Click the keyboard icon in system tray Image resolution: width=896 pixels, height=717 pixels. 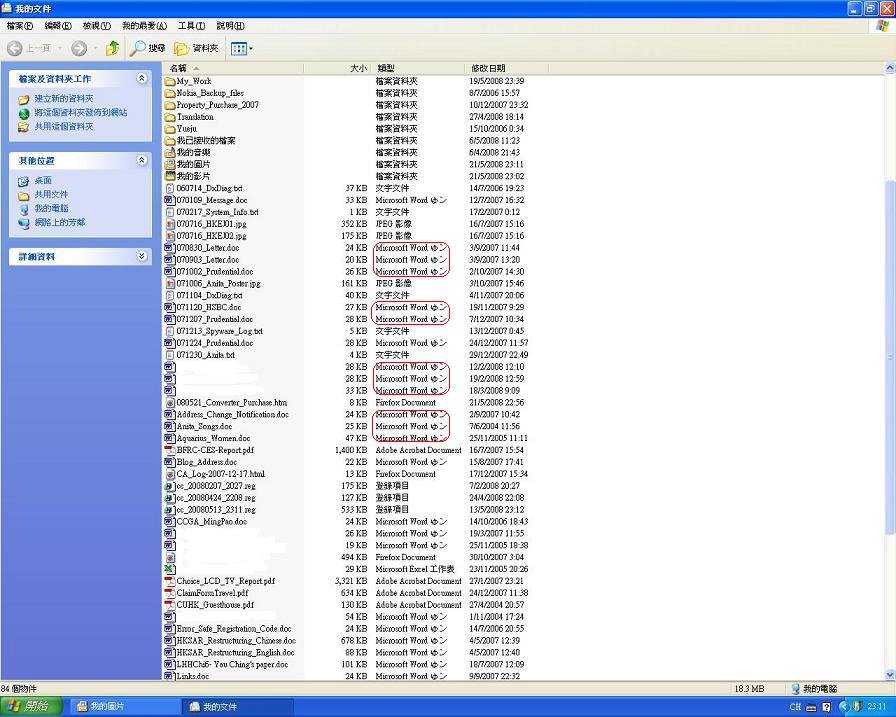point(811,707)
